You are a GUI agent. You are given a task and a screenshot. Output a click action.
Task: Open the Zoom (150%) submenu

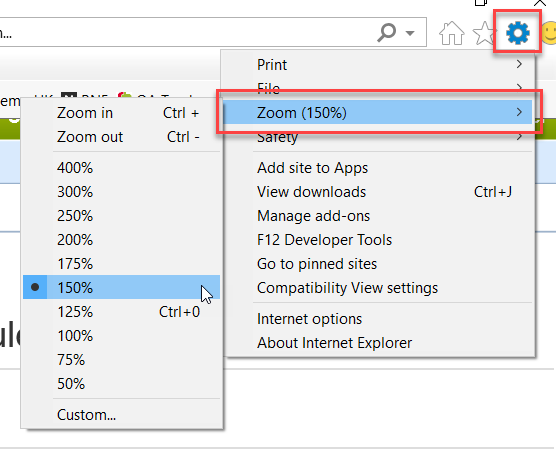point(377,112)
